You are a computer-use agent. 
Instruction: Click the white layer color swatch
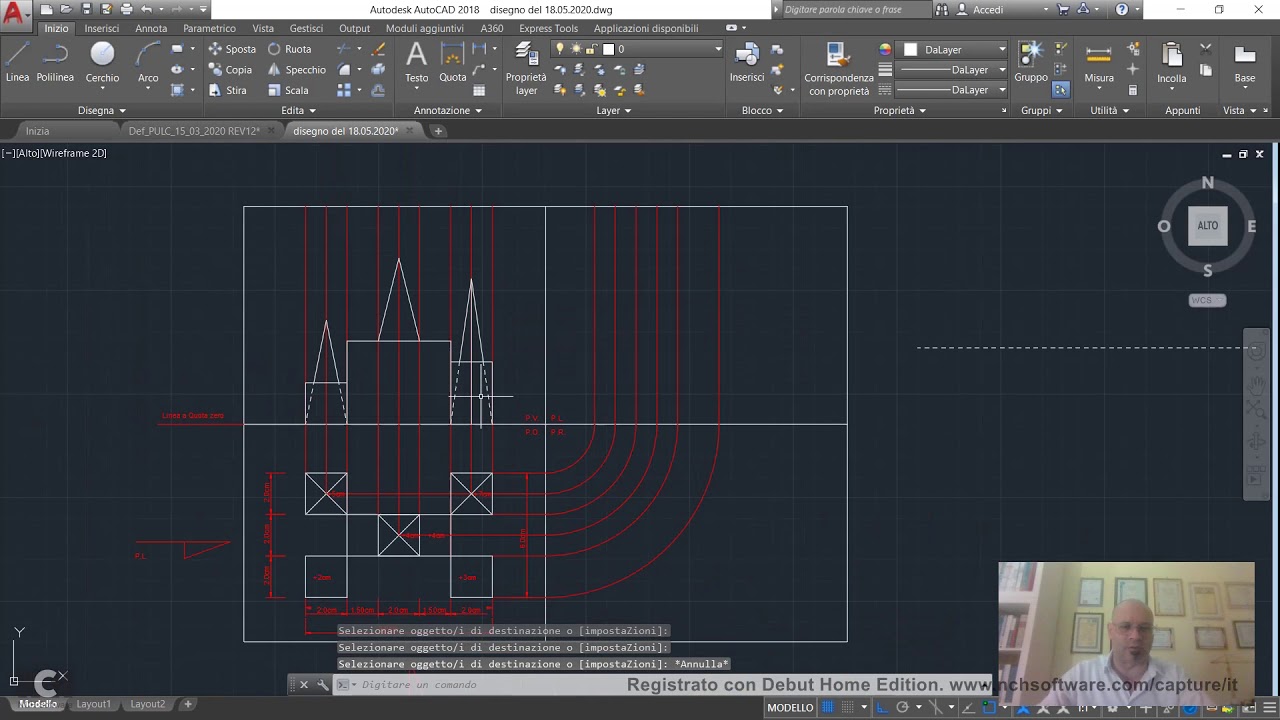click(x=608, y=49)
